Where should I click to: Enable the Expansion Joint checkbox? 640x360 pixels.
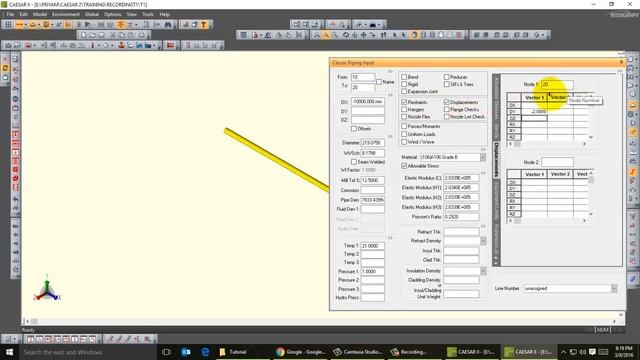click(x=404, y=91)
